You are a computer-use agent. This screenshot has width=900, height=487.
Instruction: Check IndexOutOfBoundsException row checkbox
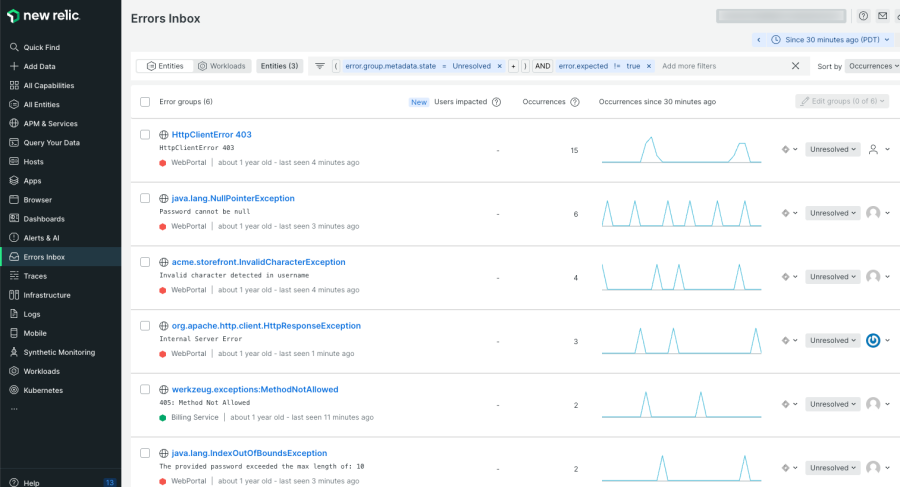(x=145, y=453)
